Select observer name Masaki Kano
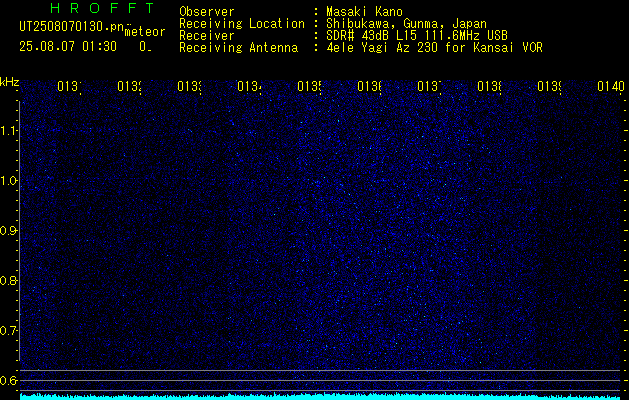 tap(364, 11)
